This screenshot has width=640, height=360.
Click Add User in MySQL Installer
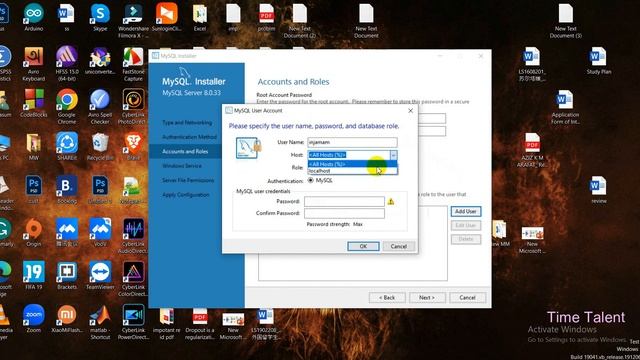tap(466, 211)
